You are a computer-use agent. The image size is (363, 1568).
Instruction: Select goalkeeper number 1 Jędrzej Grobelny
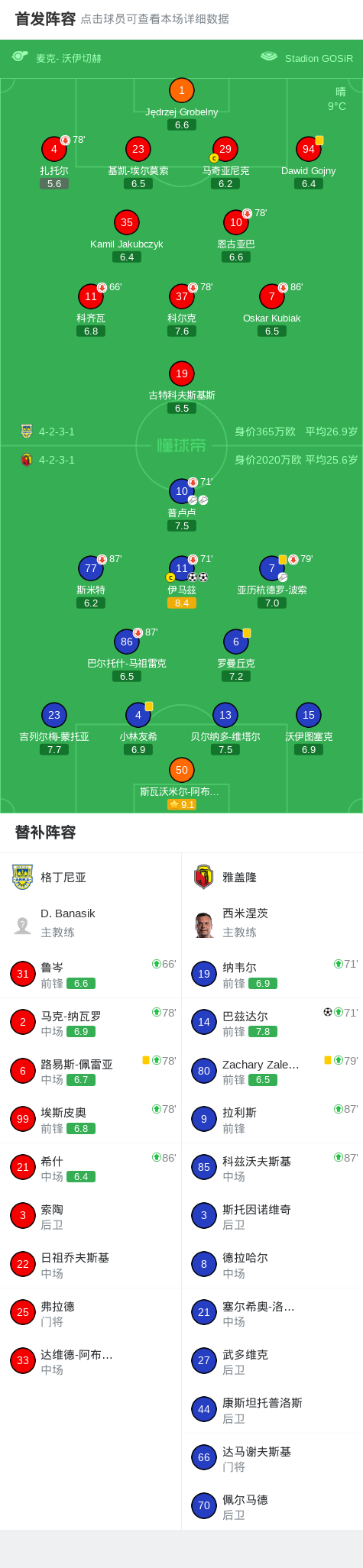coord(182,91)
